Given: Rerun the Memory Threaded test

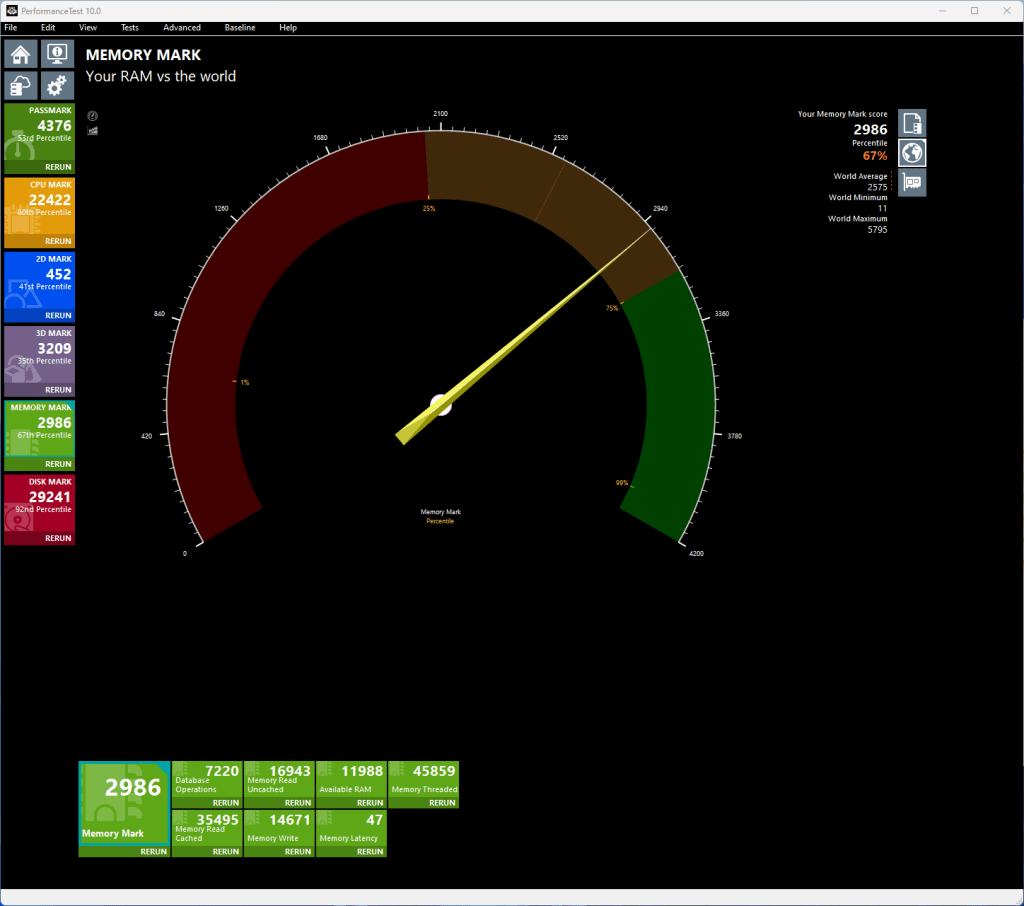Looking at the screenshot, I should click(x=442, y=803).
